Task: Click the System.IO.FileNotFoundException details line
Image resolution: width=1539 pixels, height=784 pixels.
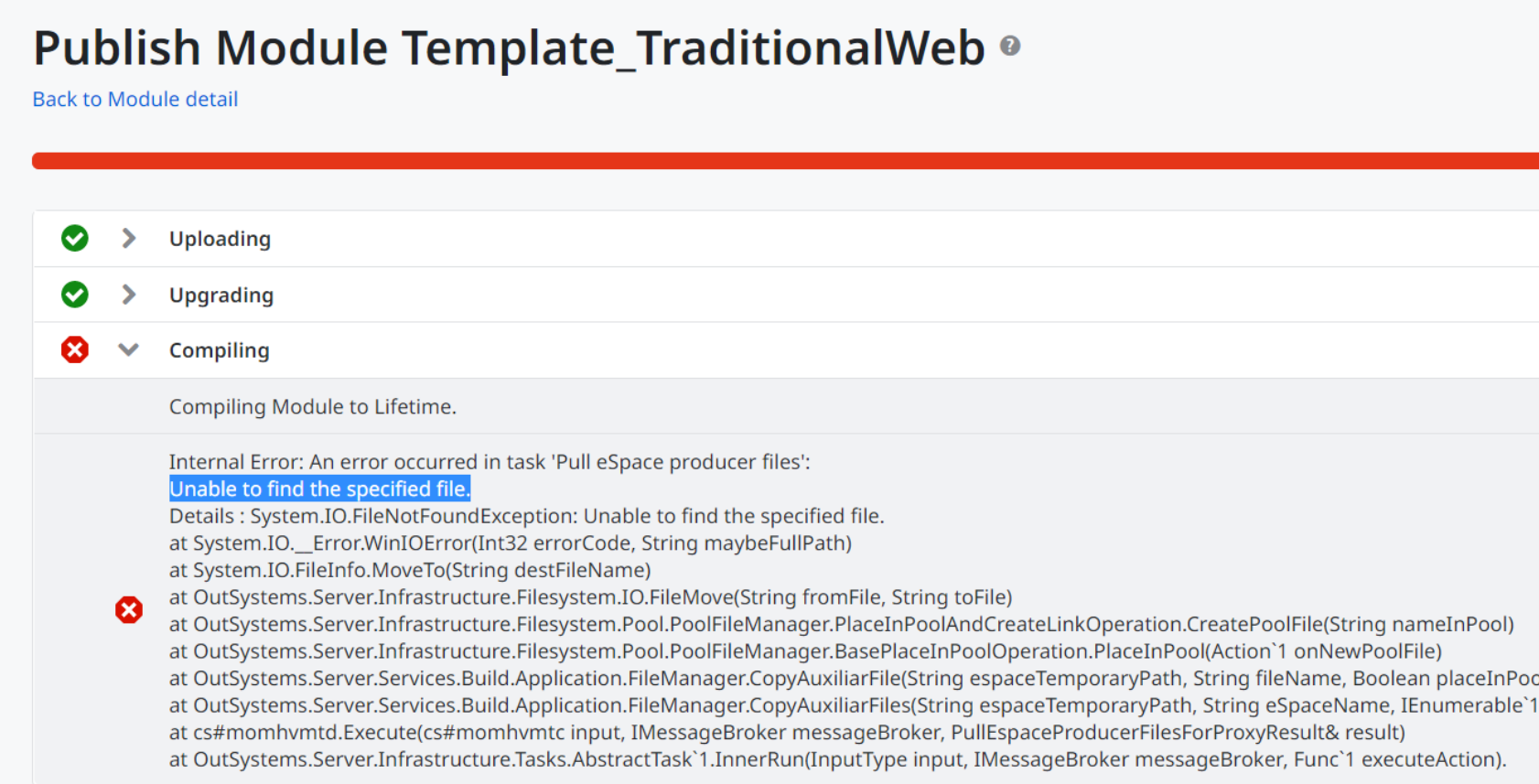Action: pos(526,516)
